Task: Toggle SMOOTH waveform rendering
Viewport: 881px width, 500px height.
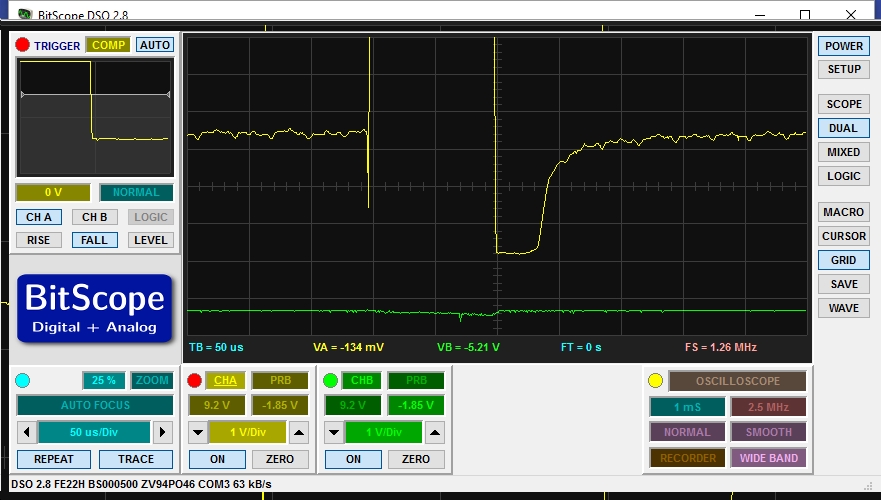Action: 768,432
